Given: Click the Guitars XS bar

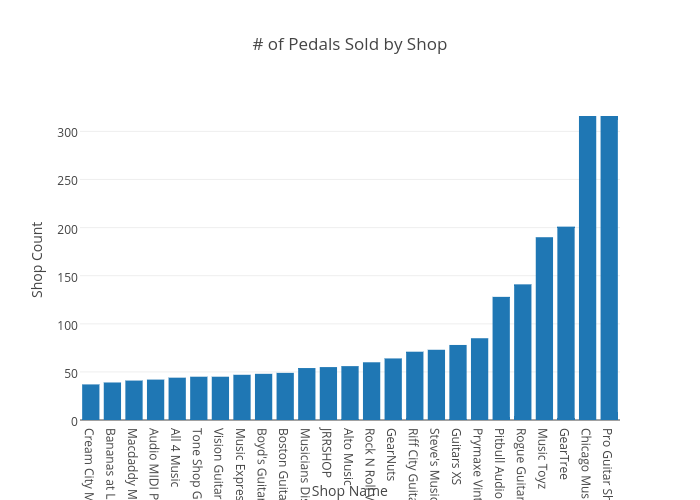Looking at the screenshot, I should (x=458, y=382).
